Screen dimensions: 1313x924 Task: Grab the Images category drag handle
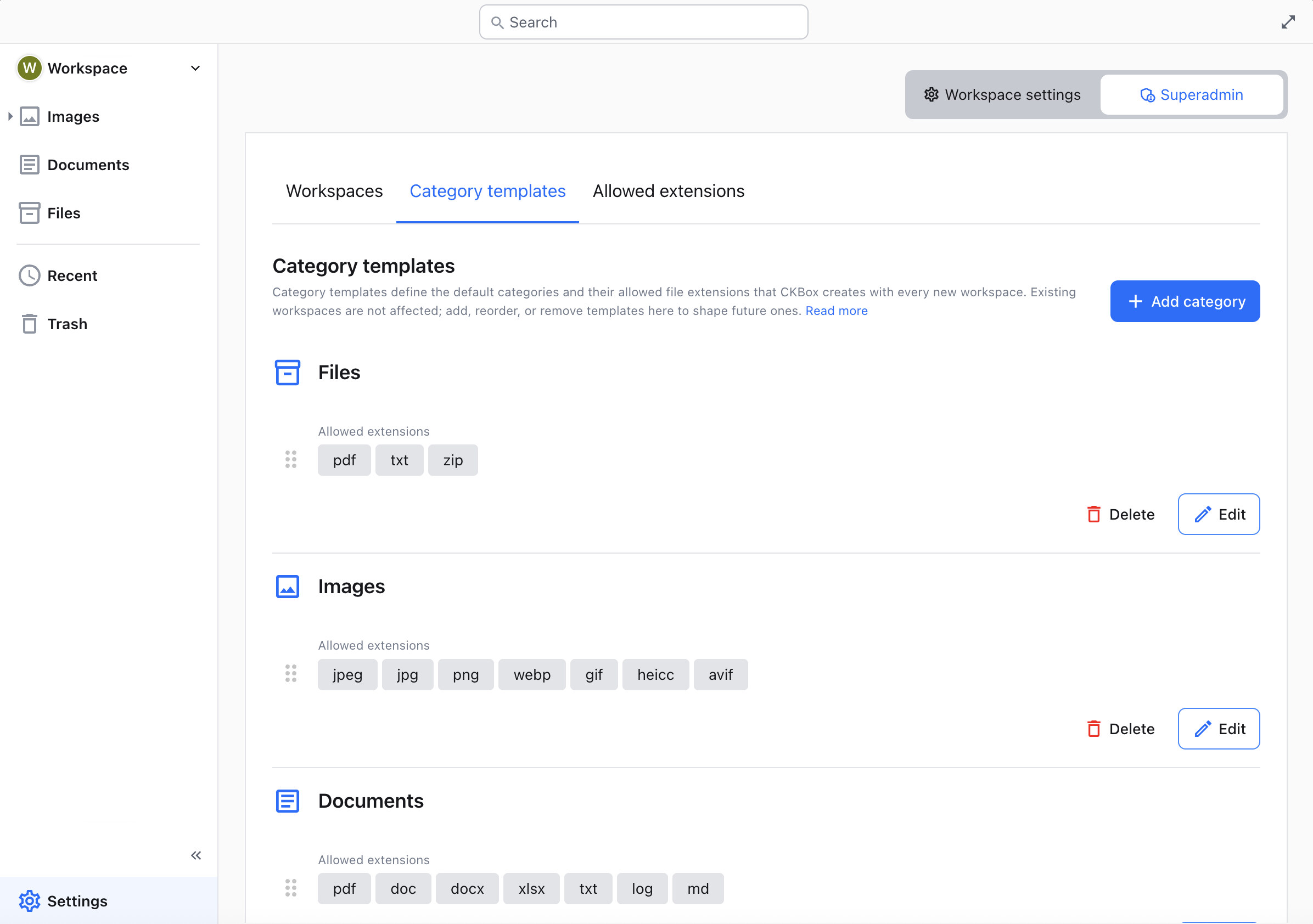[x=291, y=674]
